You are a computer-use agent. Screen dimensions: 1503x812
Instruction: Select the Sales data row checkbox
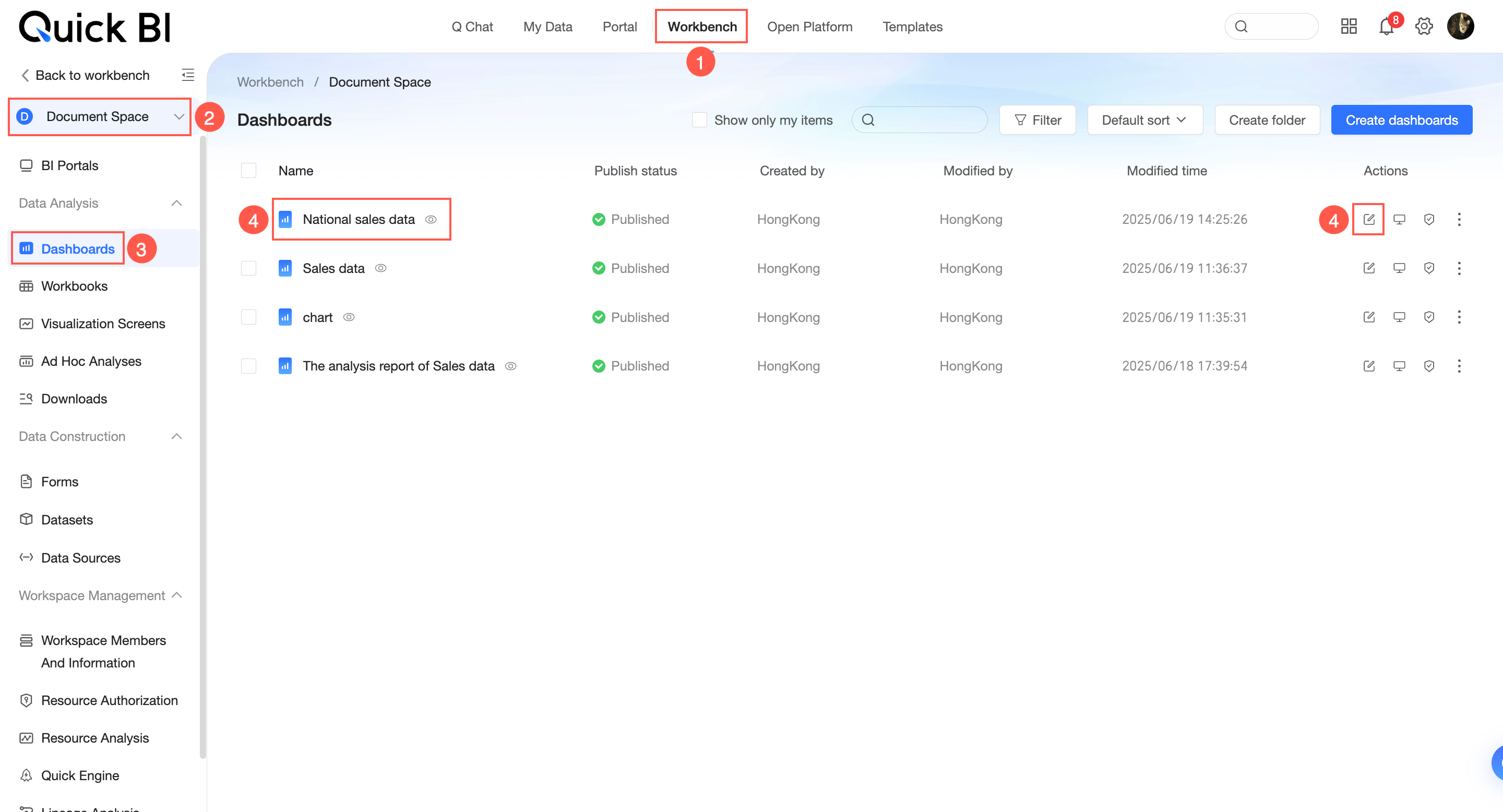click(248, 268)
